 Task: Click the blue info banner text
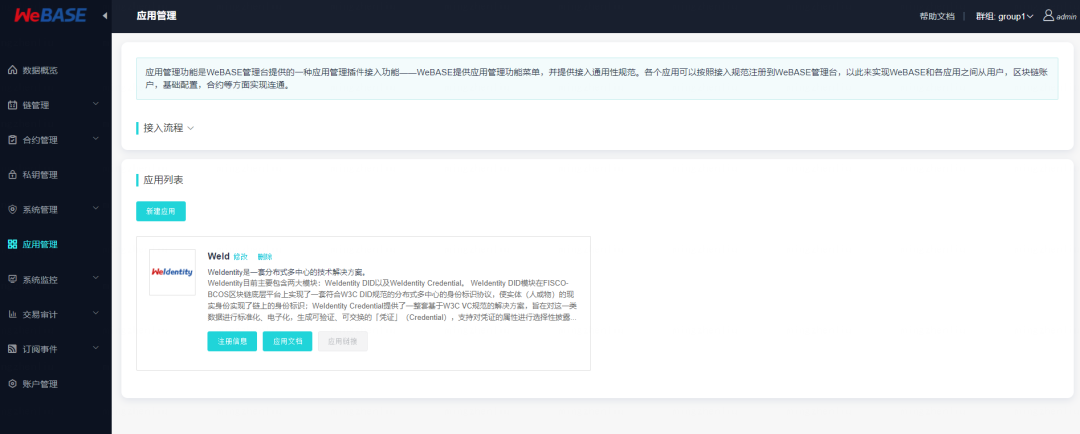pyautogui.click(x=596, y=79)
